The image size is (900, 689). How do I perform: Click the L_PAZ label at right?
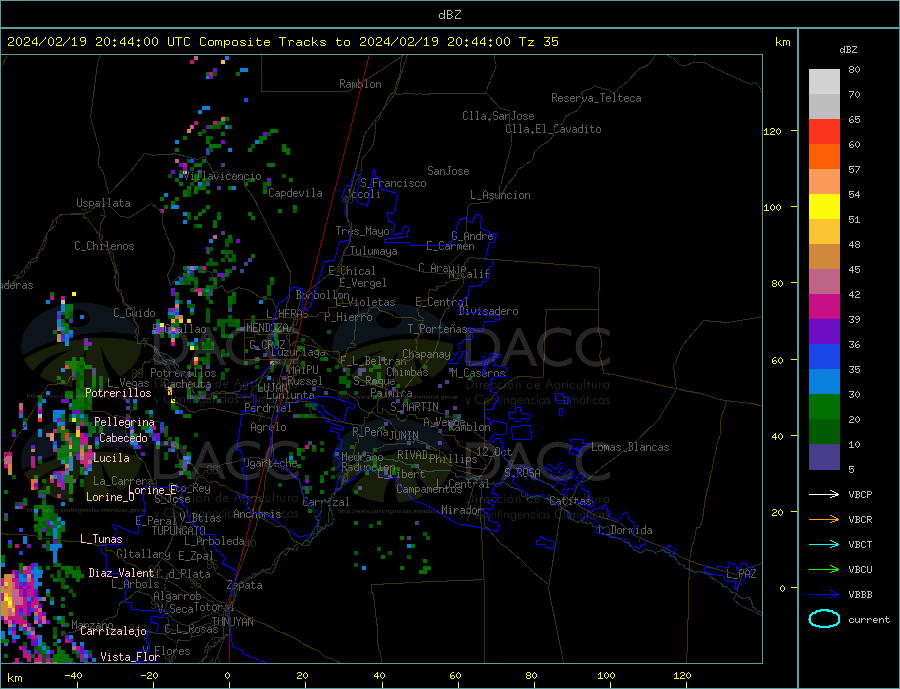point(742,574)
